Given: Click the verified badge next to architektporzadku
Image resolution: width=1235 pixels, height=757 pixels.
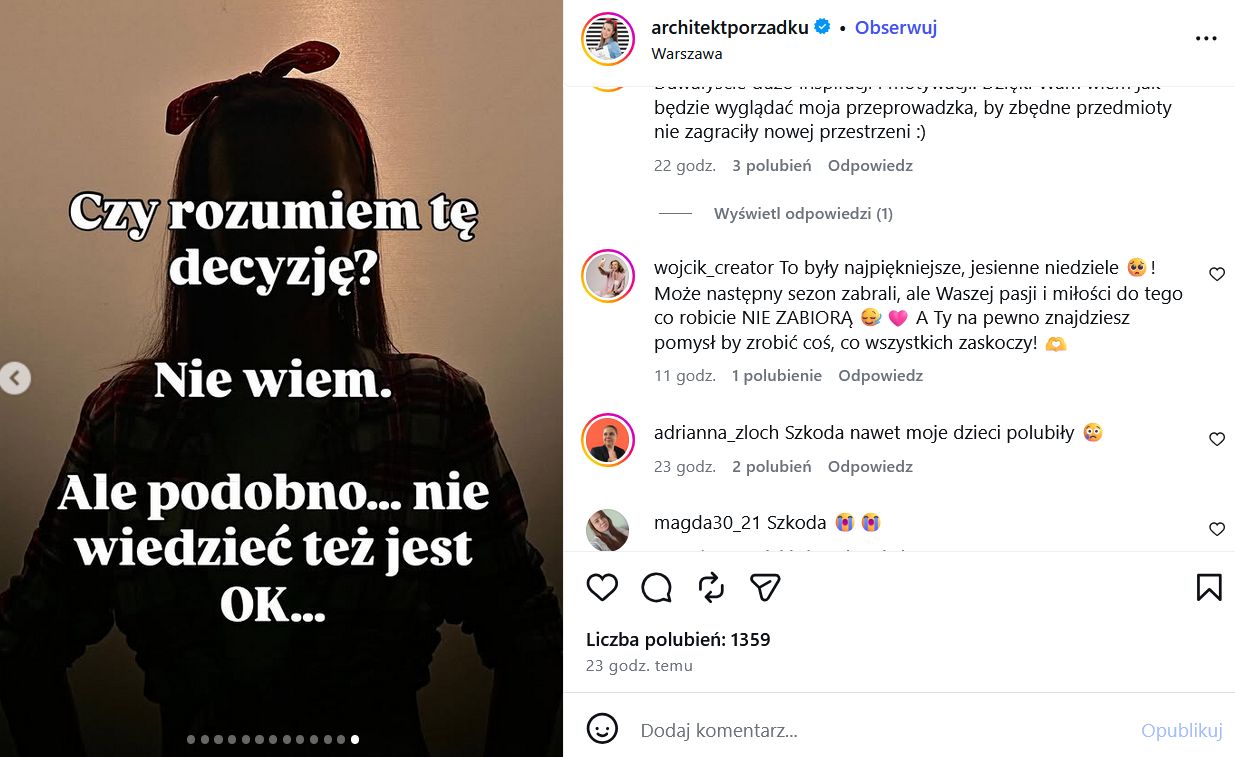Looking at the screenshot, I should pyautogui.click(x=820, y=28).
